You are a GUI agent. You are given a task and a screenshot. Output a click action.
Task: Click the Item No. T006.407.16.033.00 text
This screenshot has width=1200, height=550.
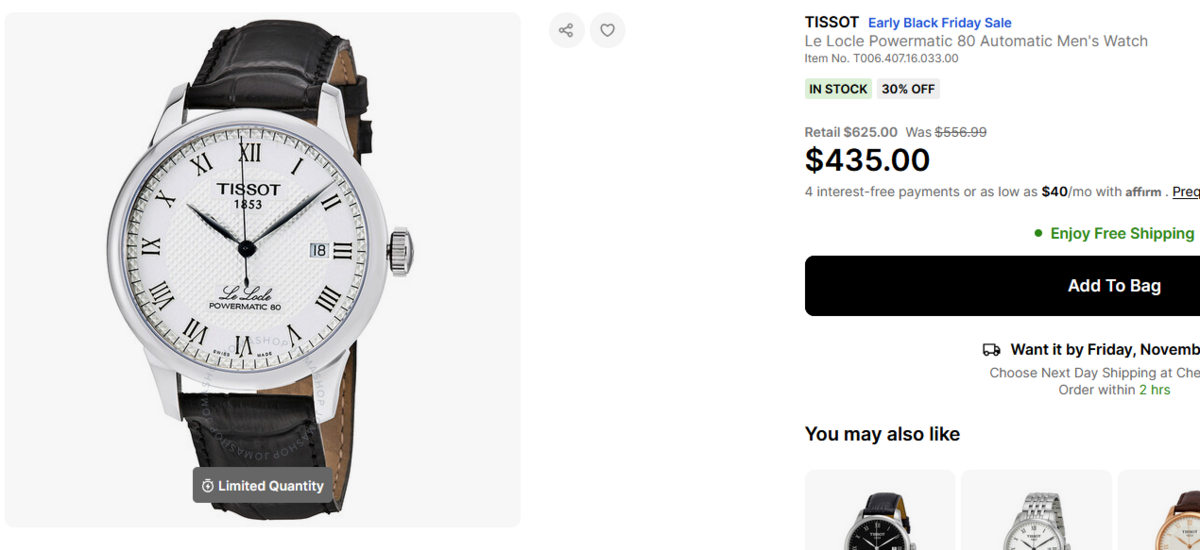[881, 58]
